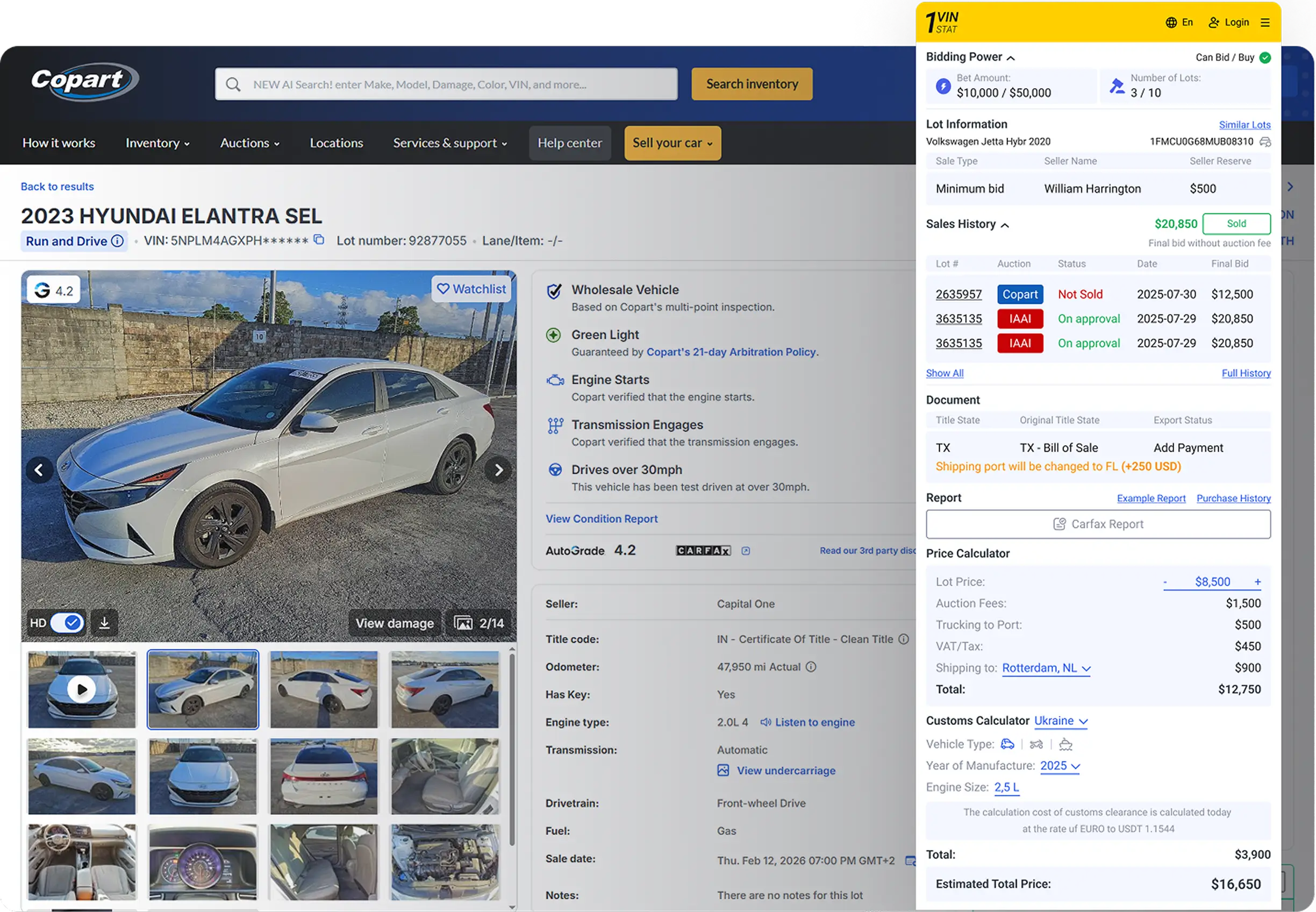Copy the VIN with the copy icon
1316x912 pixels.
pos(319,240)
